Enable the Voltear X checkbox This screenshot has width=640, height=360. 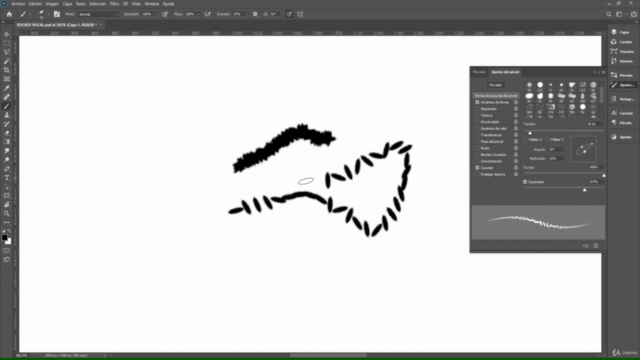point(526,140)
